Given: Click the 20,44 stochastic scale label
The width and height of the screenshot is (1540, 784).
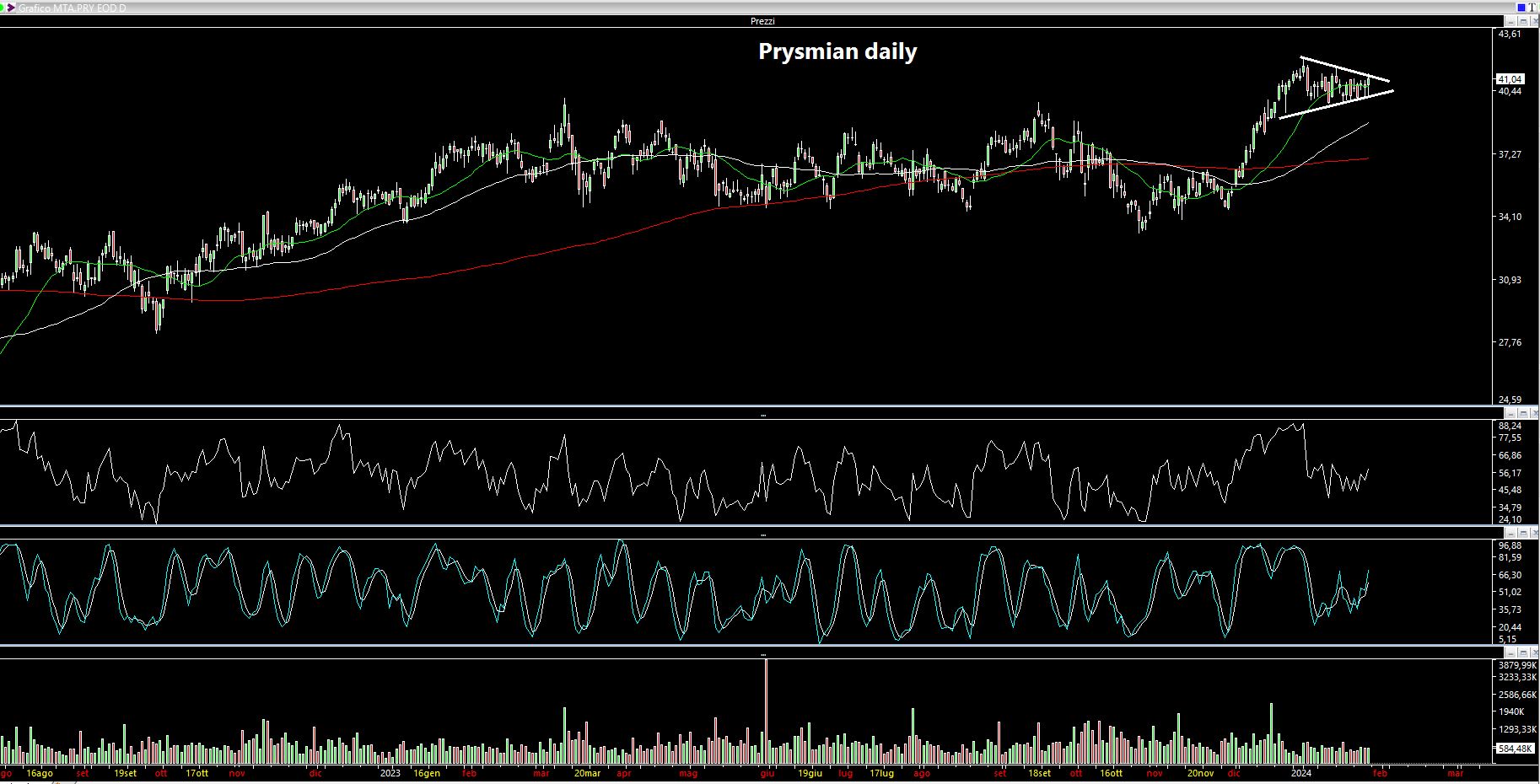Looking at the screenshot, I should pos(1510,627).
